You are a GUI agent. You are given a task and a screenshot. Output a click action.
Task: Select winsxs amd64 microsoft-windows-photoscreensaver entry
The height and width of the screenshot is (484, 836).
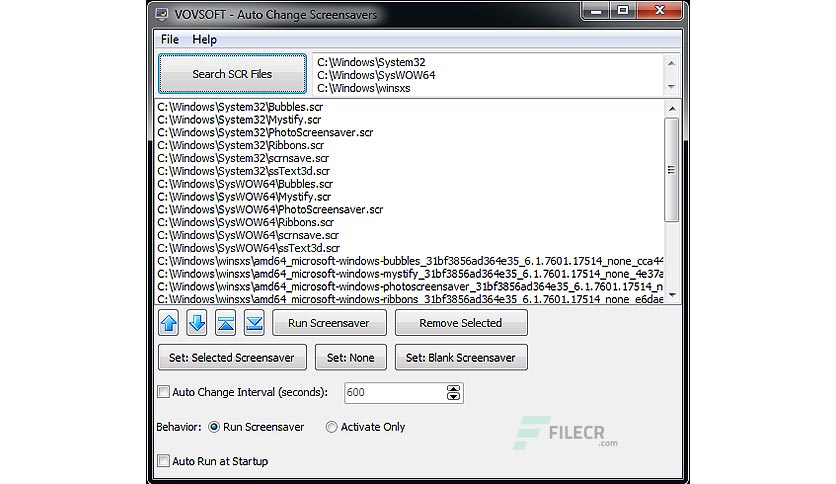tap(410, 286)
